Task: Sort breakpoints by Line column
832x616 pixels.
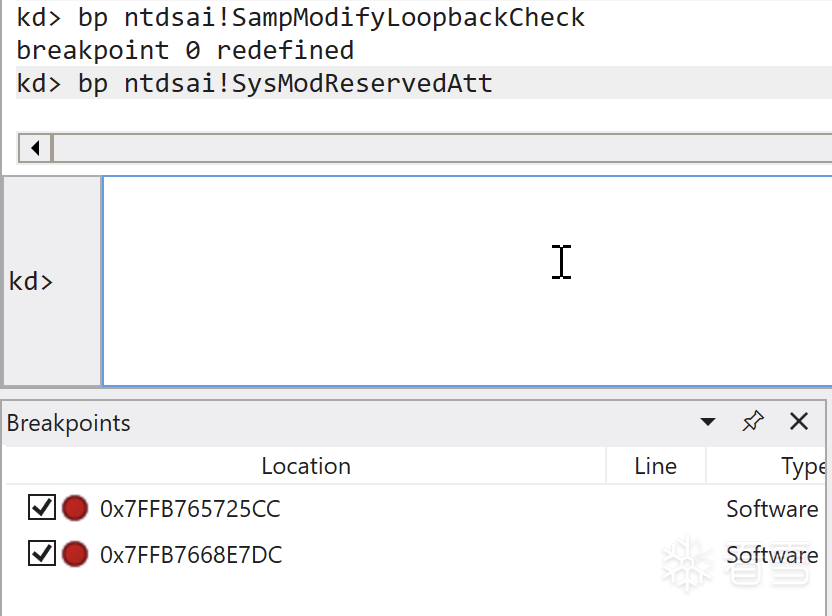Action: pyautogui.click(x=655, y=466)
